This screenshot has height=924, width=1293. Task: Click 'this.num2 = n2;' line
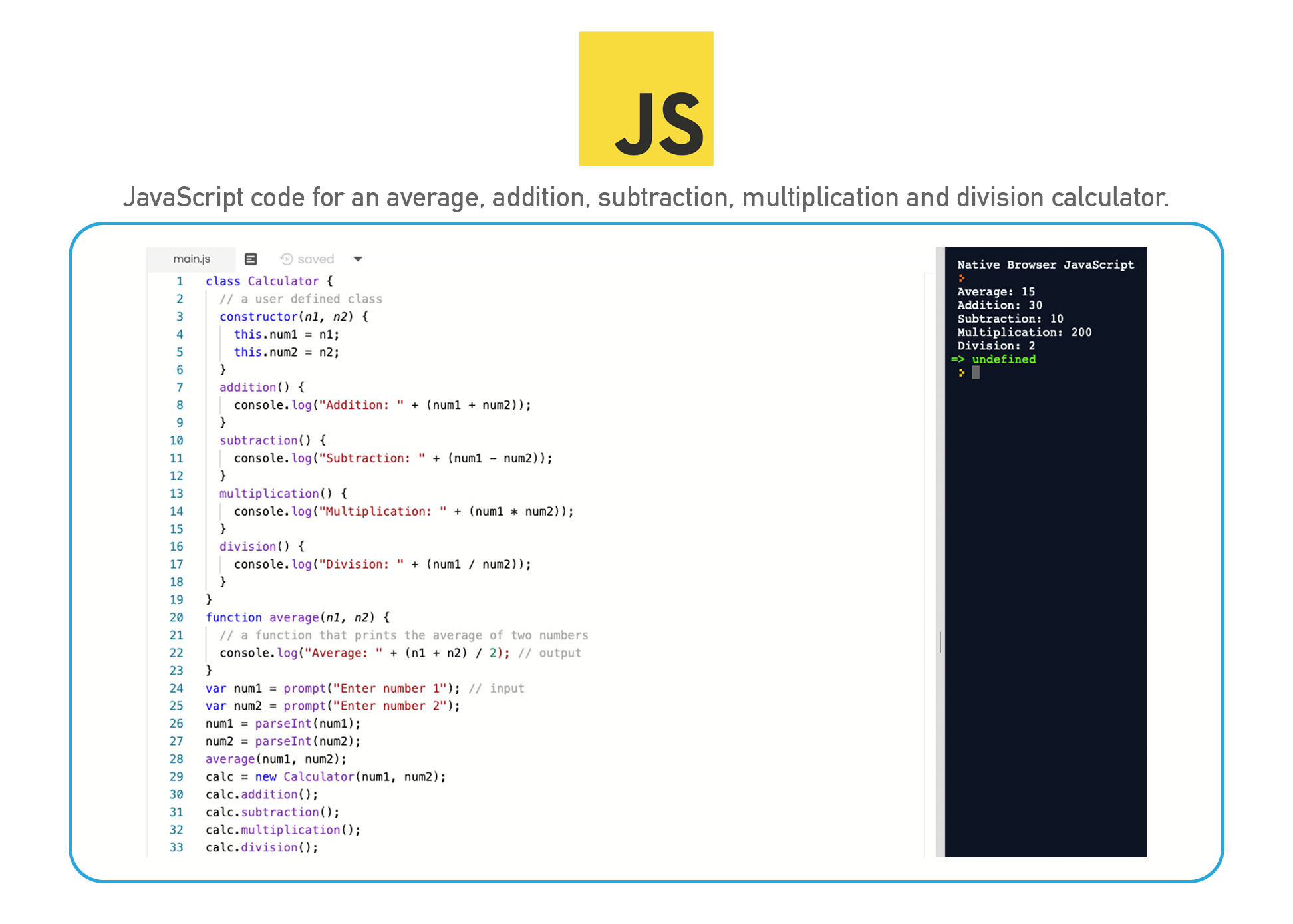(x=287, y=352)
